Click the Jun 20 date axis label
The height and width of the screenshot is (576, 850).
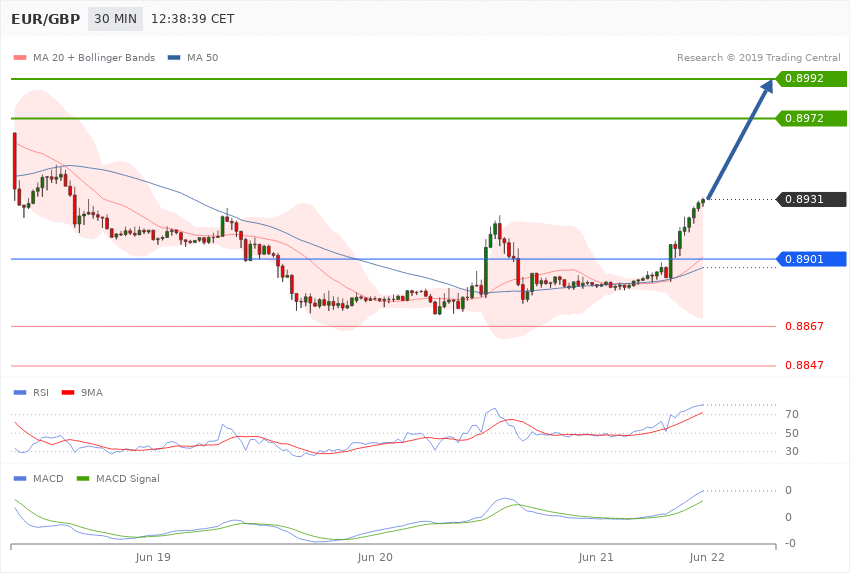375,558
